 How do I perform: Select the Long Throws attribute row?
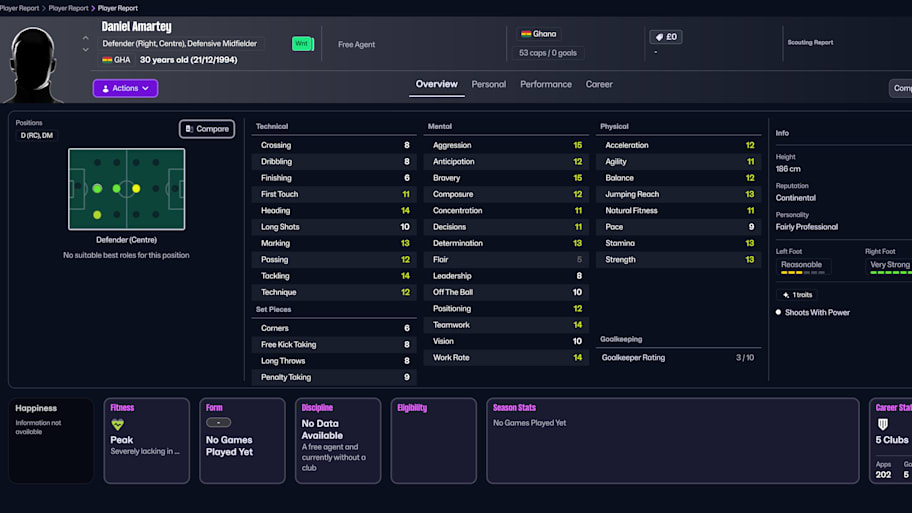pos(334,361)
